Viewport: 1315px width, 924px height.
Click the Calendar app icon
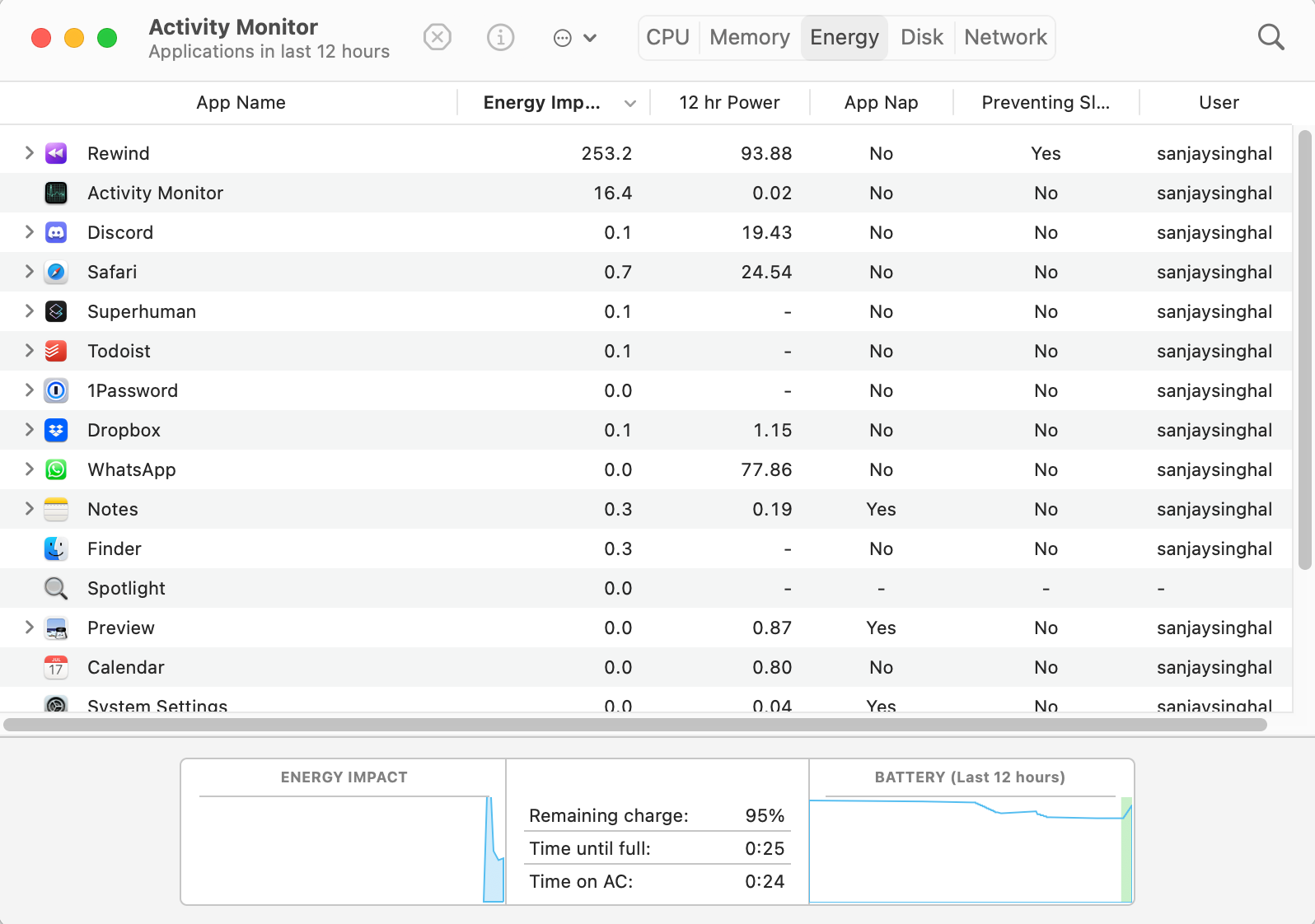[56, 667]
